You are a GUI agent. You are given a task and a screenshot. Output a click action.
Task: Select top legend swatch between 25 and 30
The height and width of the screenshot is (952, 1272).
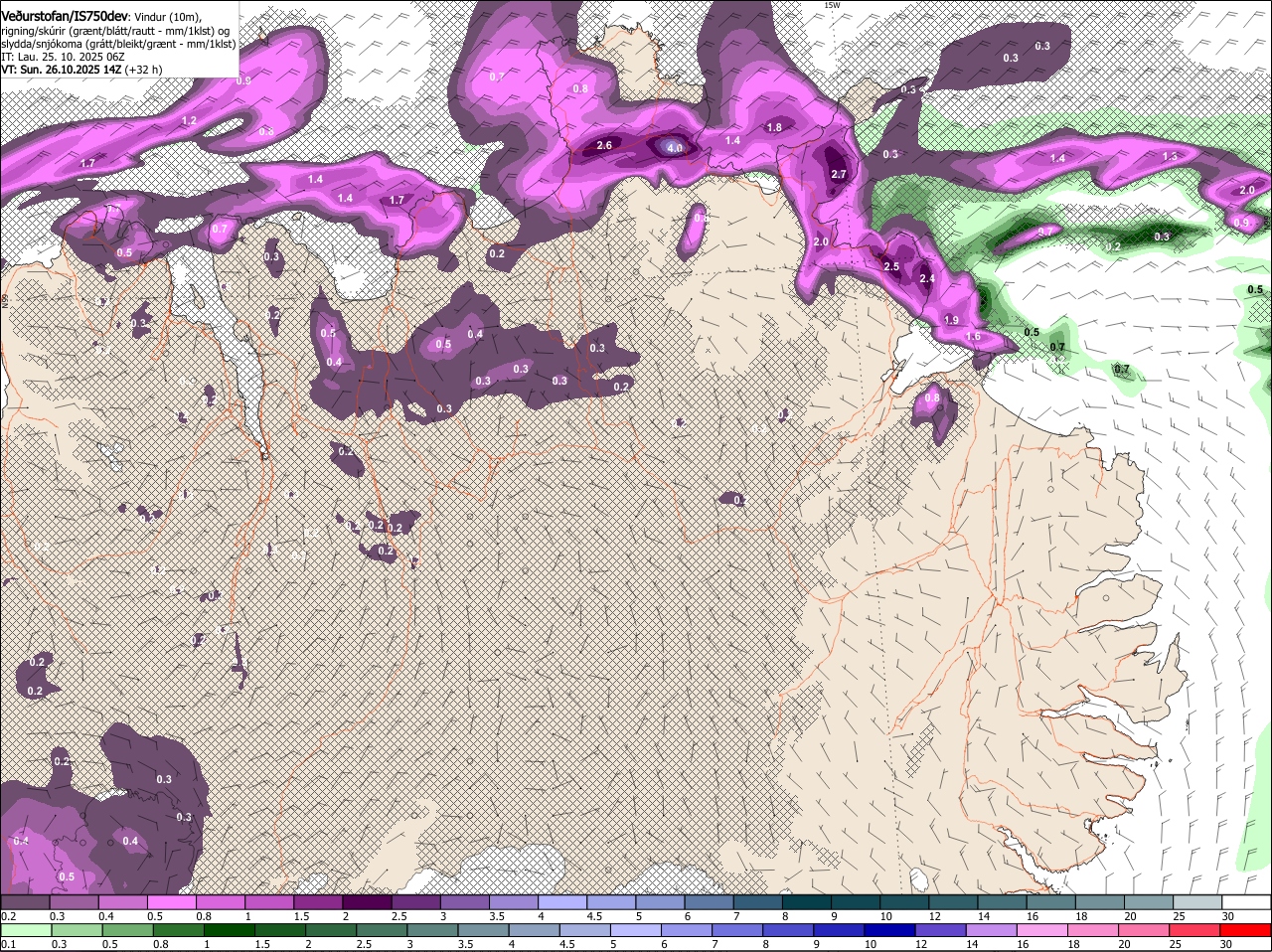coord(1197,902)
